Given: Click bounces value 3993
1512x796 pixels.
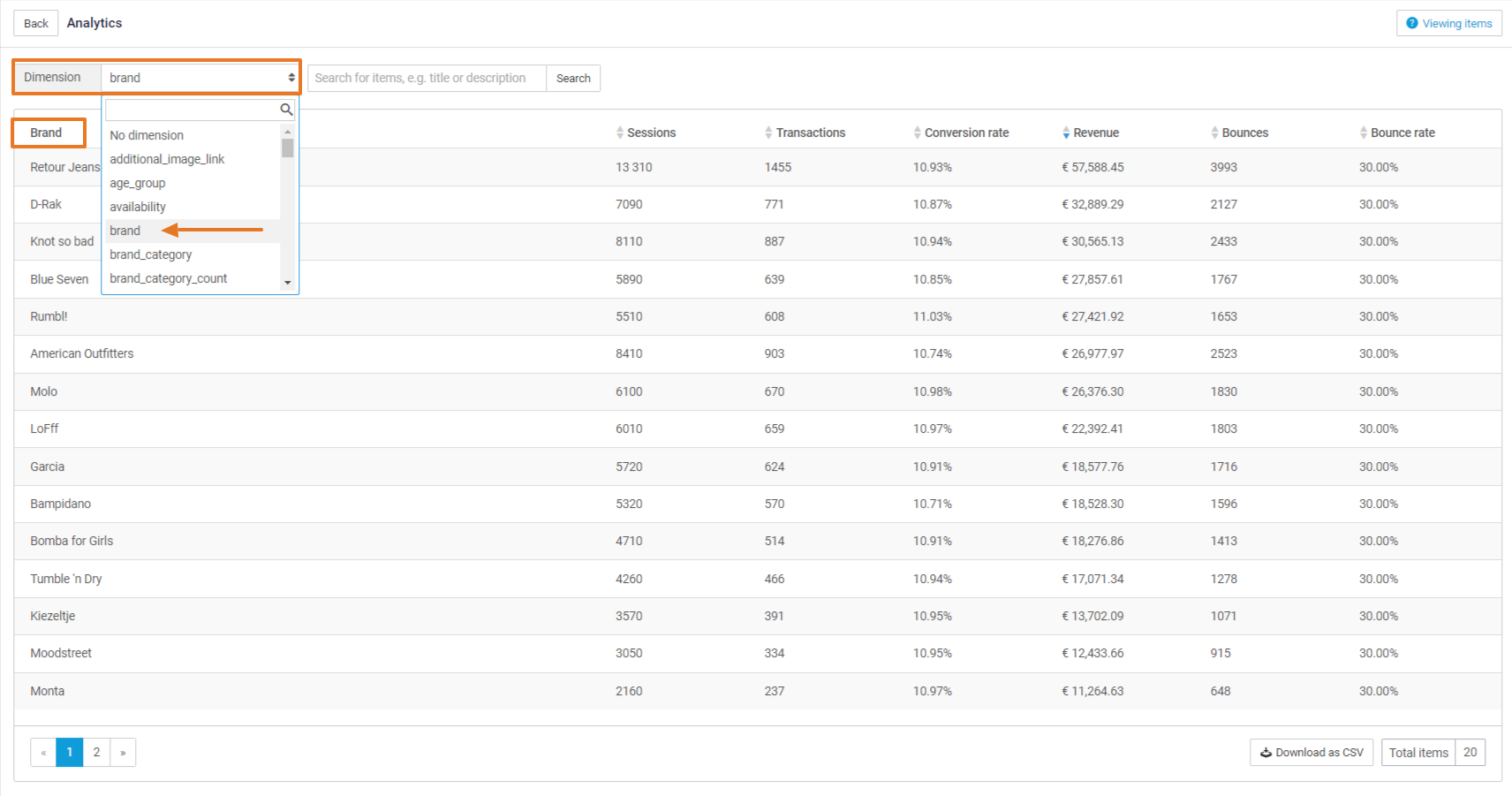Looking at the screenshot, I should [x=1224, y=167].
